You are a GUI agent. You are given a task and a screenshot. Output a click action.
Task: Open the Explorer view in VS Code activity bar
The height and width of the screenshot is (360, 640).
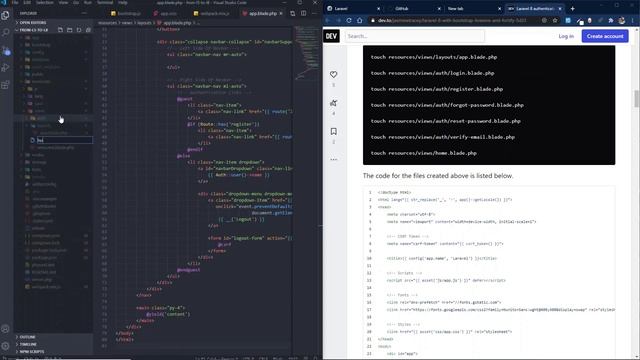pyautogui.click(x=5, y=16)
